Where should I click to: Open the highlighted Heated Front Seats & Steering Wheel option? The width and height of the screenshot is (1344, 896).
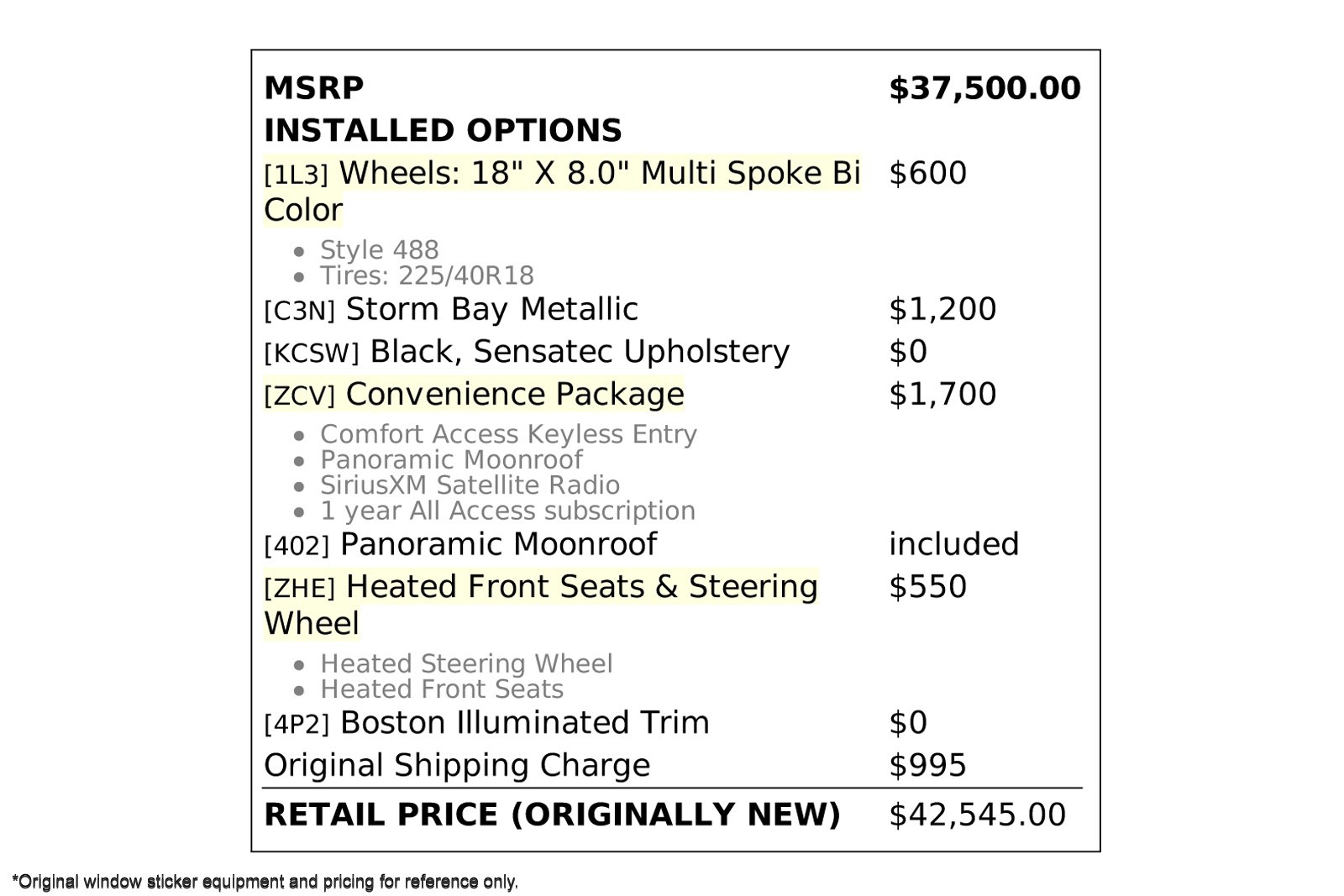tap(540, 587)
